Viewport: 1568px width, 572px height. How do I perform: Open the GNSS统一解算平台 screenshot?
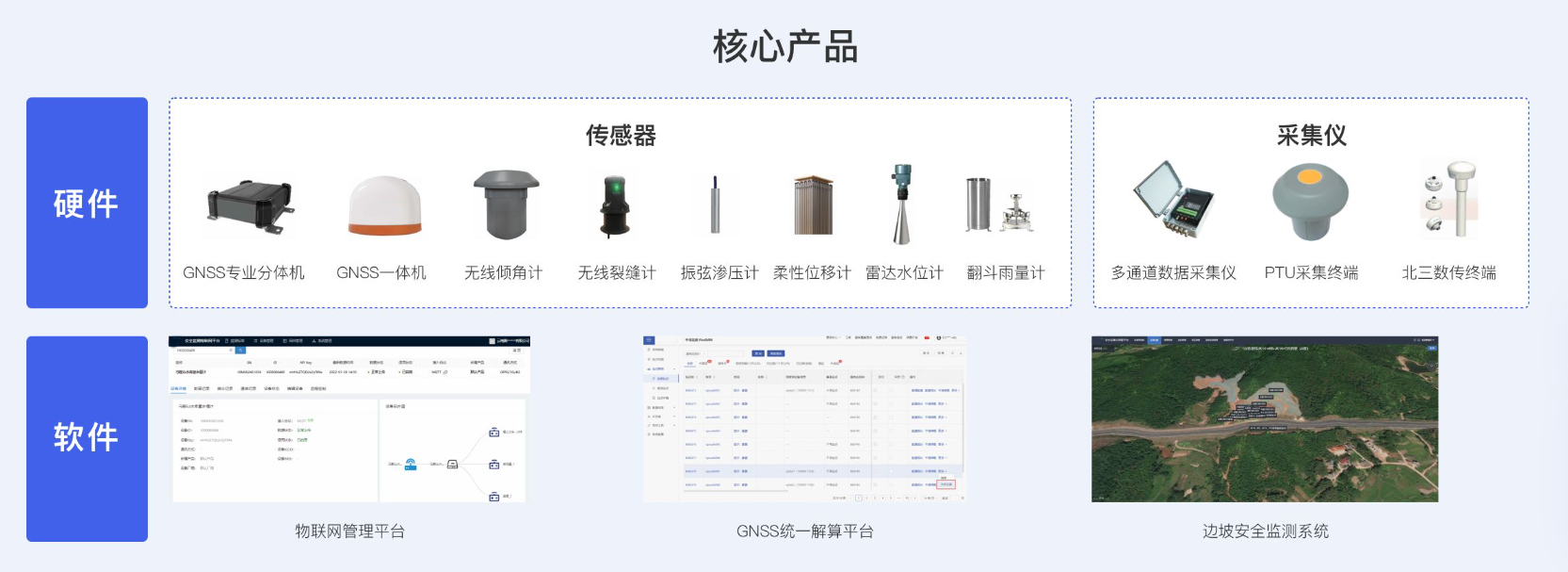click(804, 419)
